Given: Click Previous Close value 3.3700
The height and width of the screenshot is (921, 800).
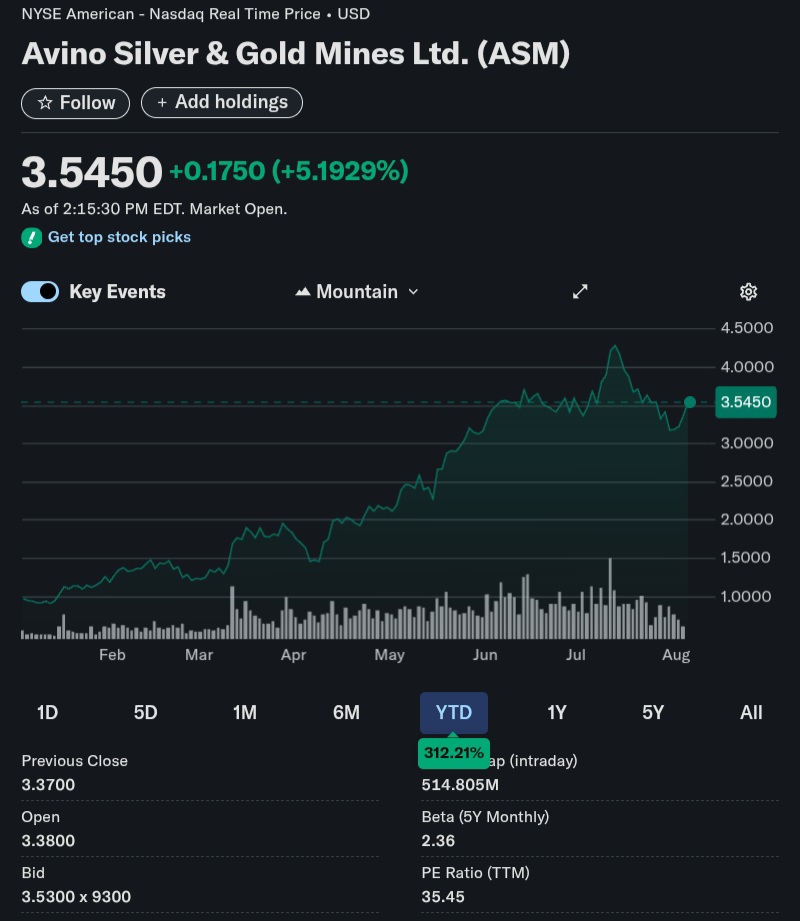Looking at the screenshot, I should pos(48,785).
